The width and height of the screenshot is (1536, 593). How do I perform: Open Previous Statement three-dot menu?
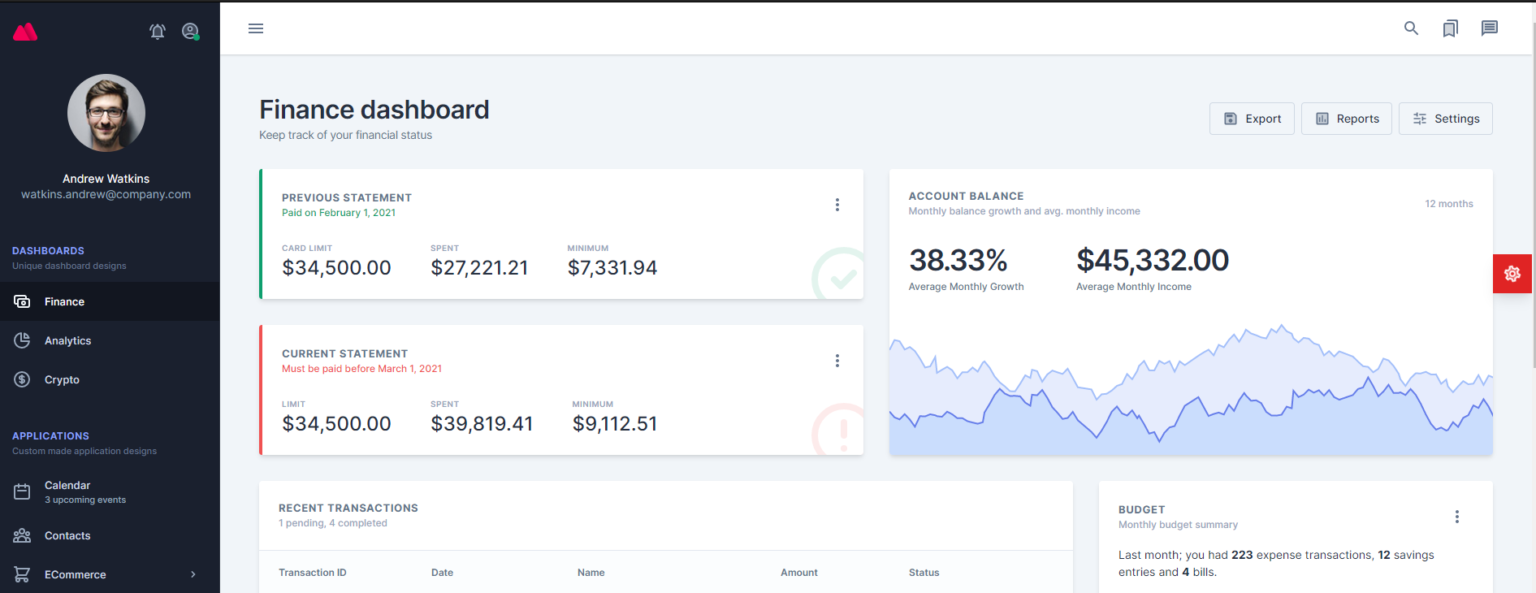pyautogui.click(x=837, y=205)
